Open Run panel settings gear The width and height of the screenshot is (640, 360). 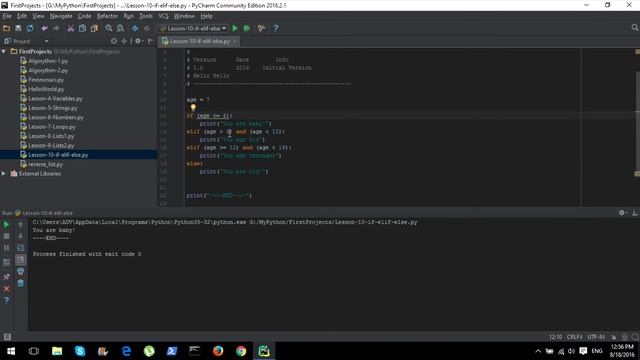tap(622, 213)
